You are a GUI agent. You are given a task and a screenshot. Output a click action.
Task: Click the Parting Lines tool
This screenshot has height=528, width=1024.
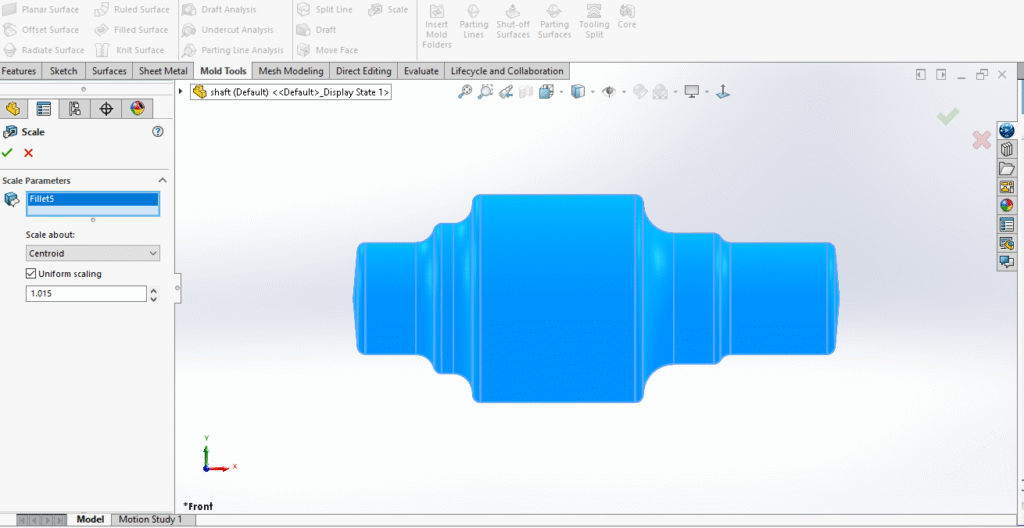[x=473, y=21]
